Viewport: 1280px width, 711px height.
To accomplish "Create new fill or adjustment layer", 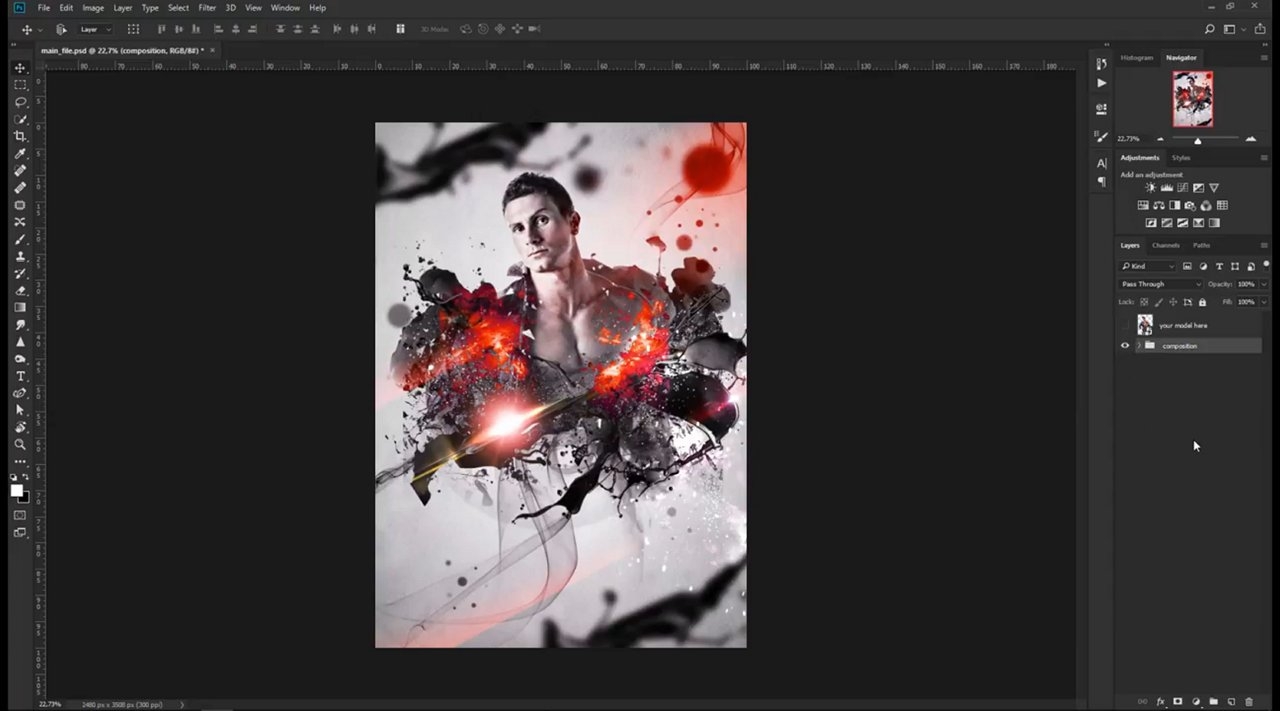I will click(x=1196, y=702).
